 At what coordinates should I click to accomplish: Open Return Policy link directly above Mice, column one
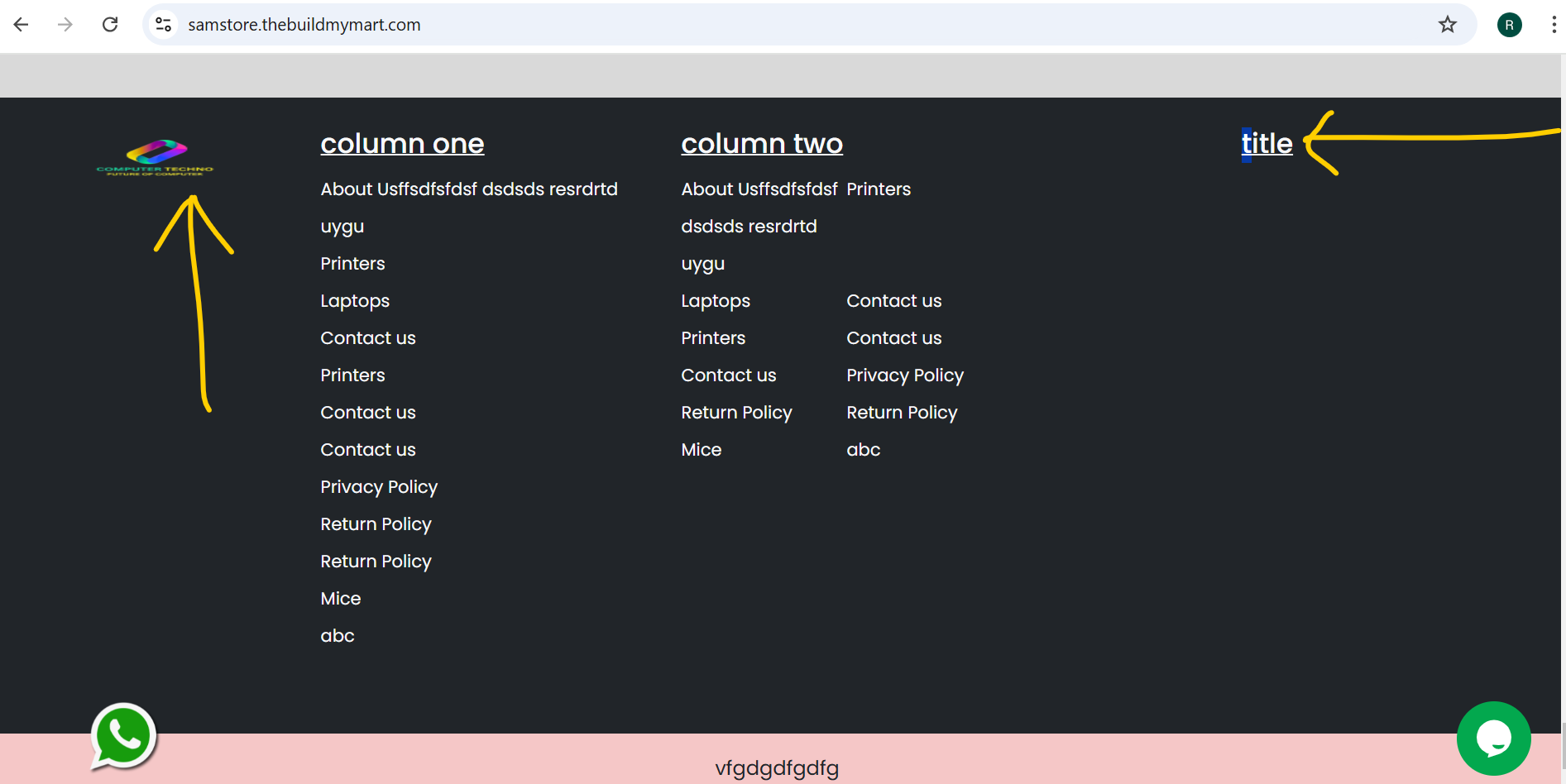coord(376,562)
